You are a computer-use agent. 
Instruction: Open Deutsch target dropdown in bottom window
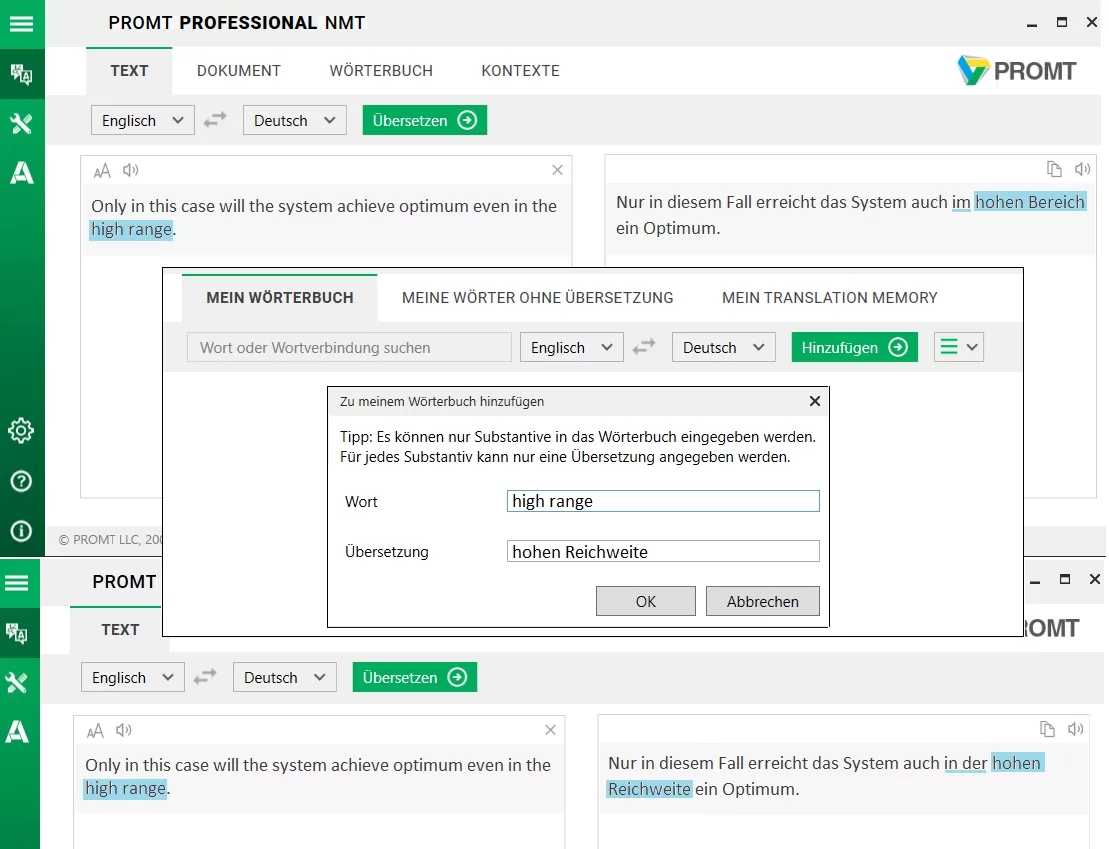pyautogui.click(x=285, y=677)
